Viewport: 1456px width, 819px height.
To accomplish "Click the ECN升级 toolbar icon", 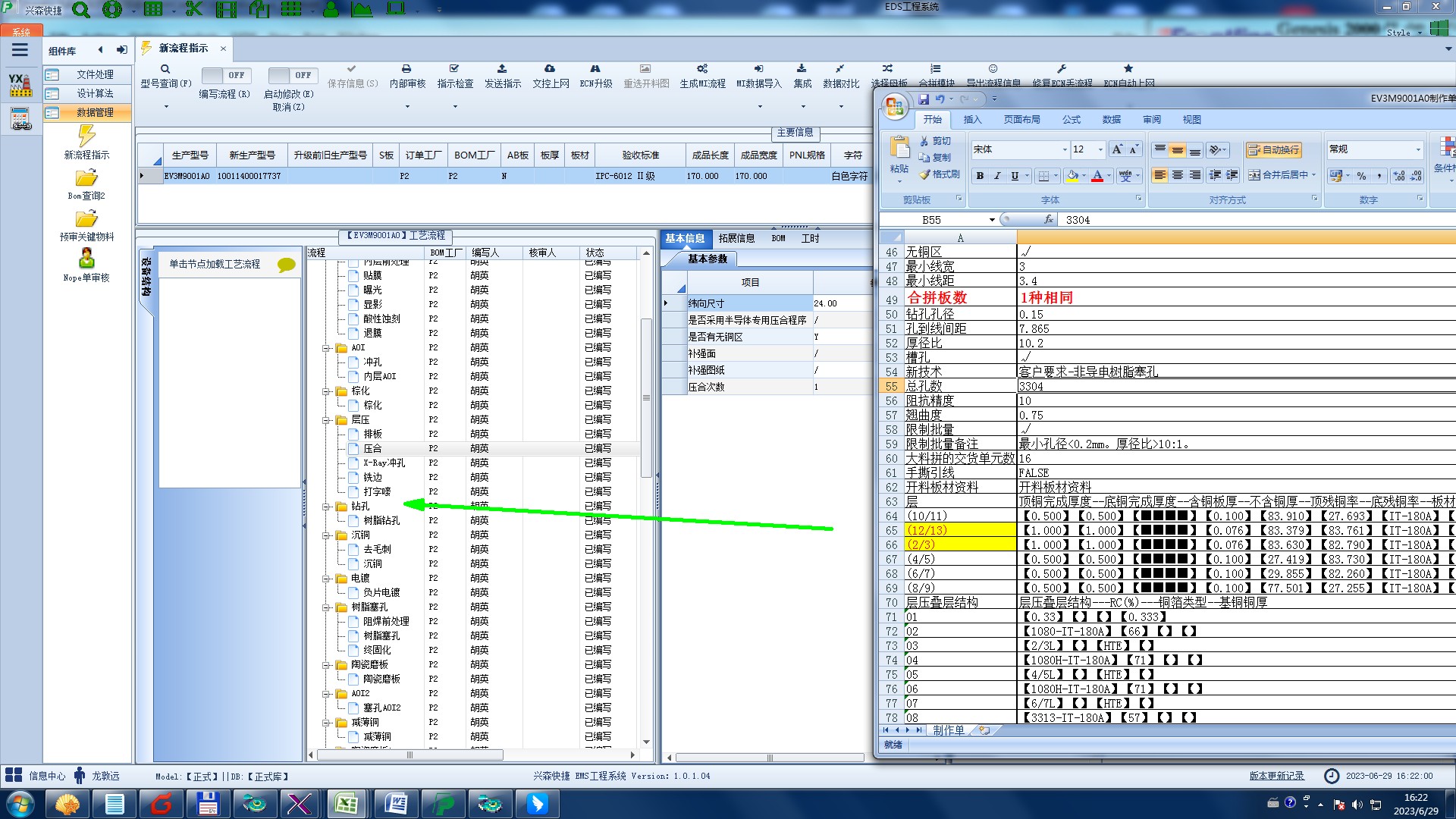I will (595, 69).
